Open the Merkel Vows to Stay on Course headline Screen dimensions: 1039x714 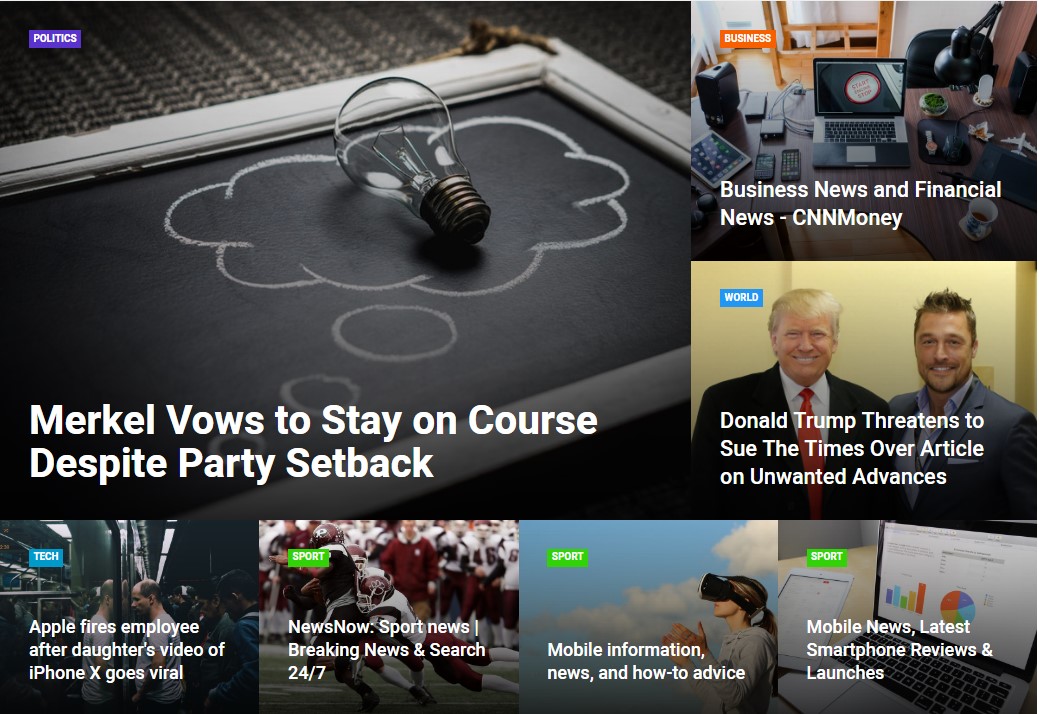[x=313, y=441]
